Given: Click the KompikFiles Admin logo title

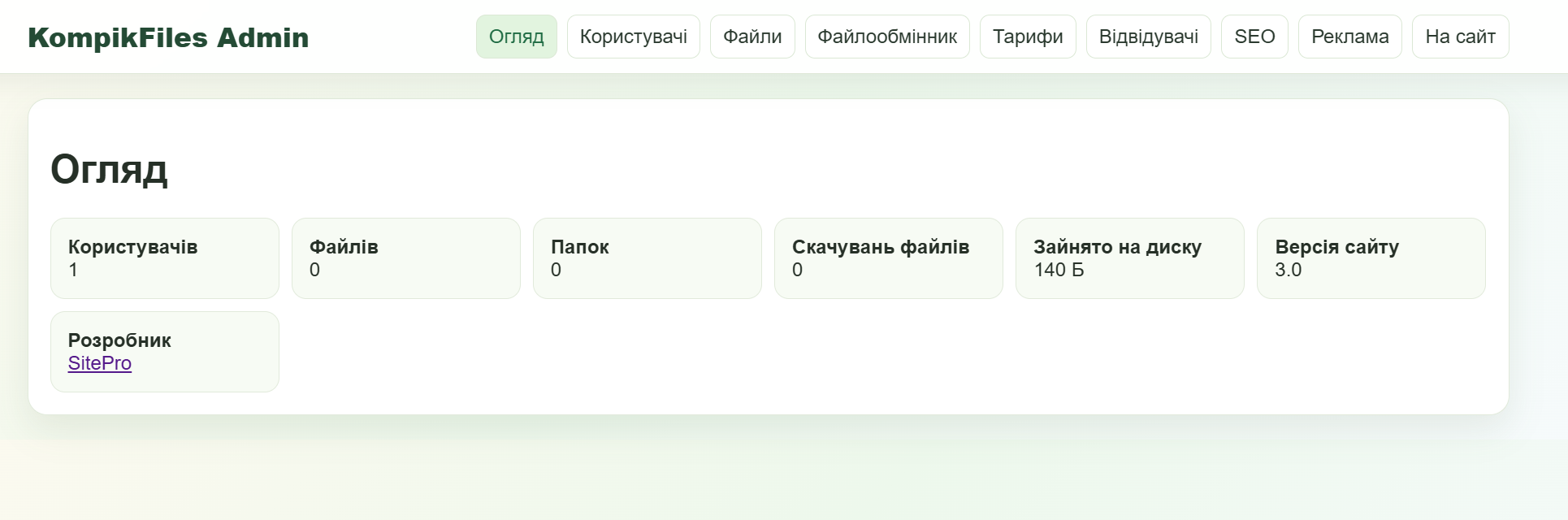Looking at the screenshot, I should click(x=168, y=37).
